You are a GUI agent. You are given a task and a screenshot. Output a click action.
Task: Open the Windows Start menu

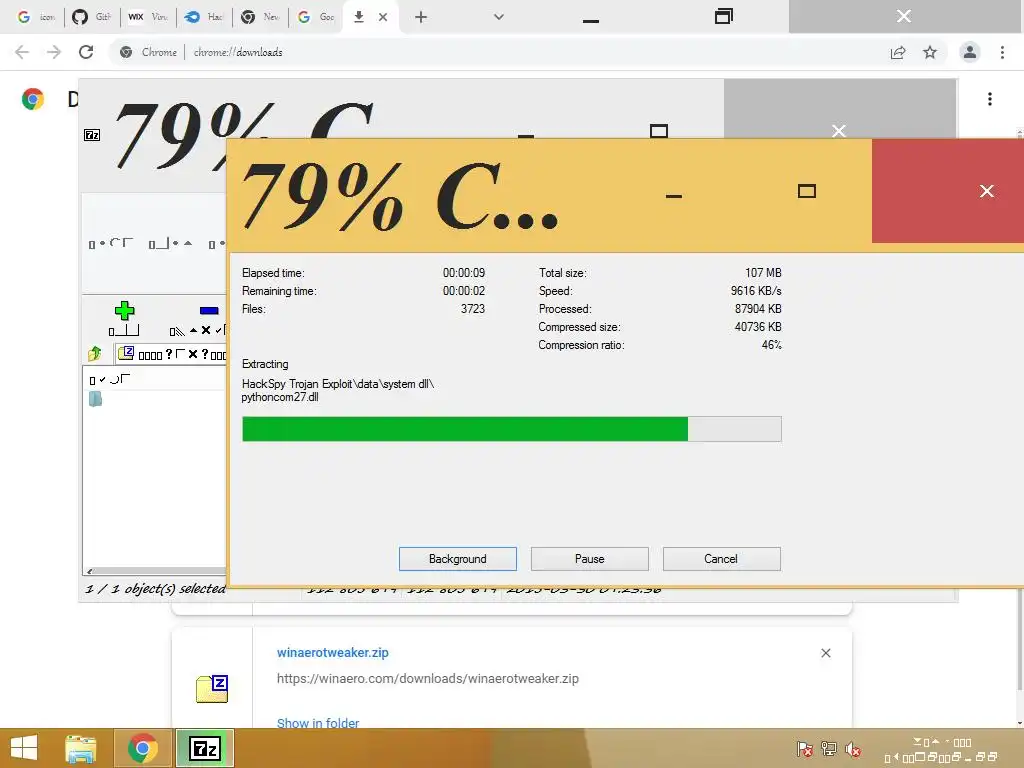pos(24,748)
